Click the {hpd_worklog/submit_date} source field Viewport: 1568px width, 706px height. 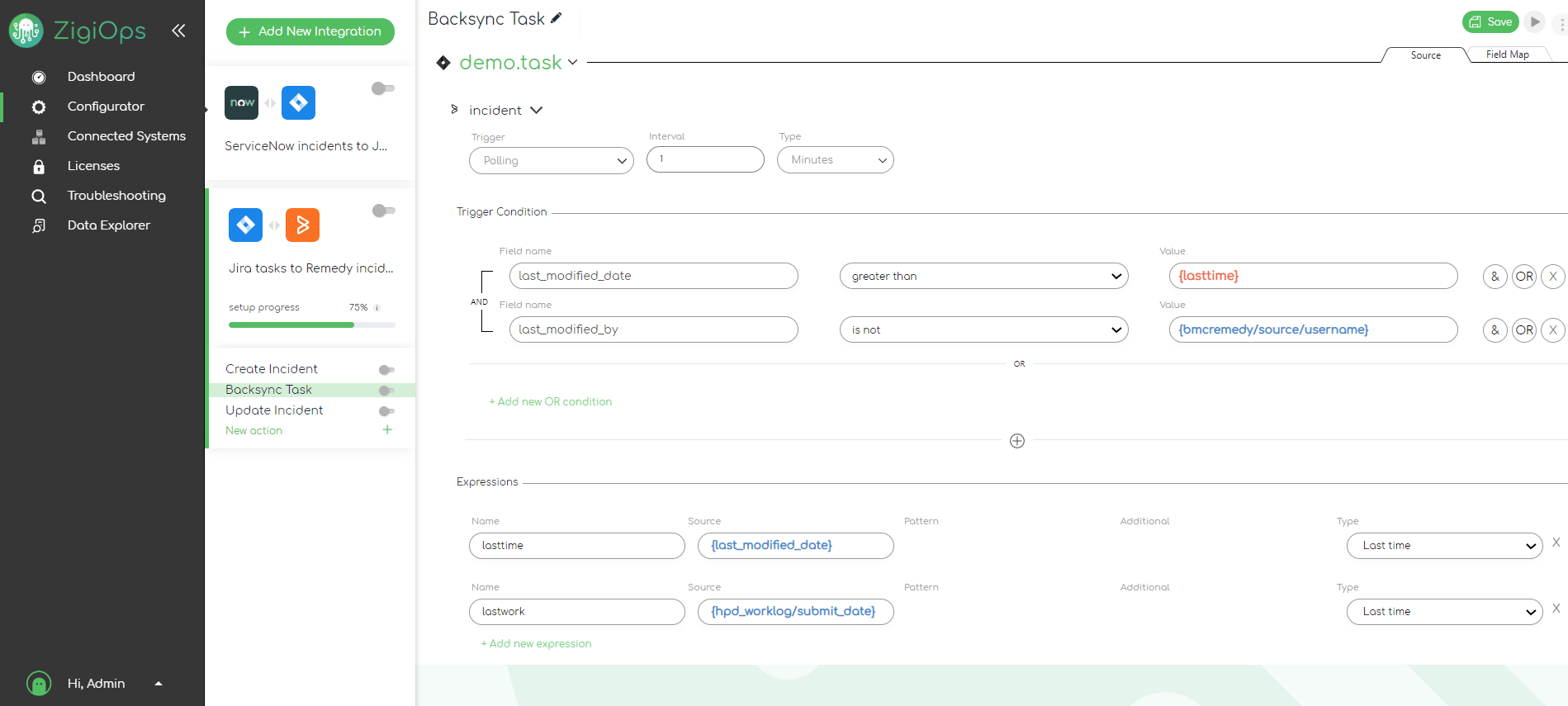tap(796, 612)
